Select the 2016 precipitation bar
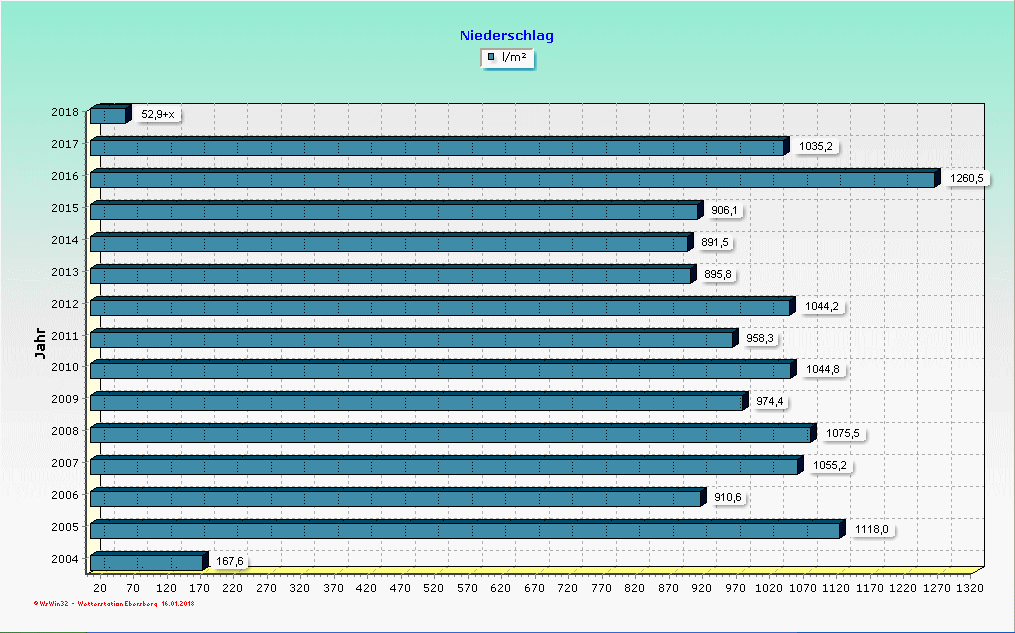Screen dimensions: 1015x633 [x=512, y=180]
